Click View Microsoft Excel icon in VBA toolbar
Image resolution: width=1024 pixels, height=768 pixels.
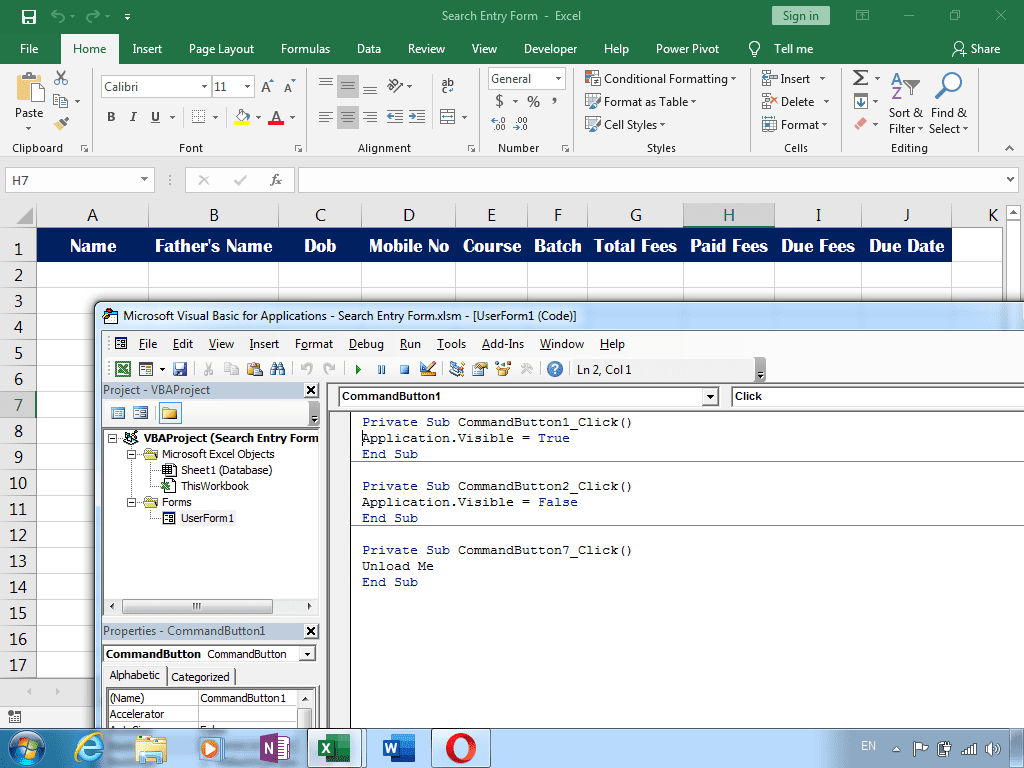click(123, 369)
